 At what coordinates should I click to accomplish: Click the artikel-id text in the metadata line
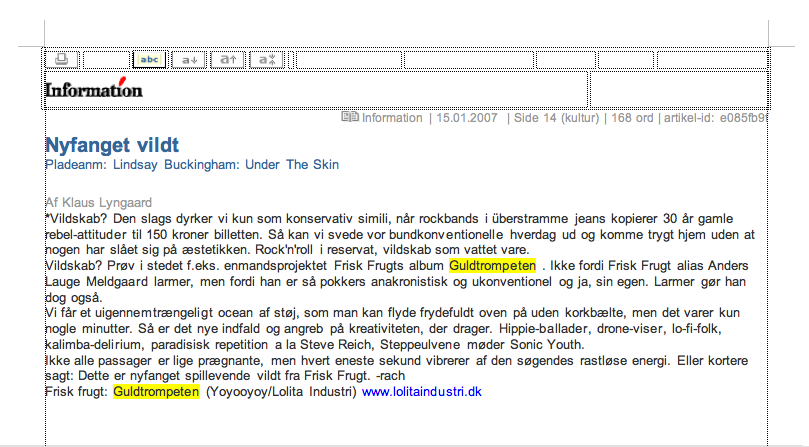pos(716,118)
